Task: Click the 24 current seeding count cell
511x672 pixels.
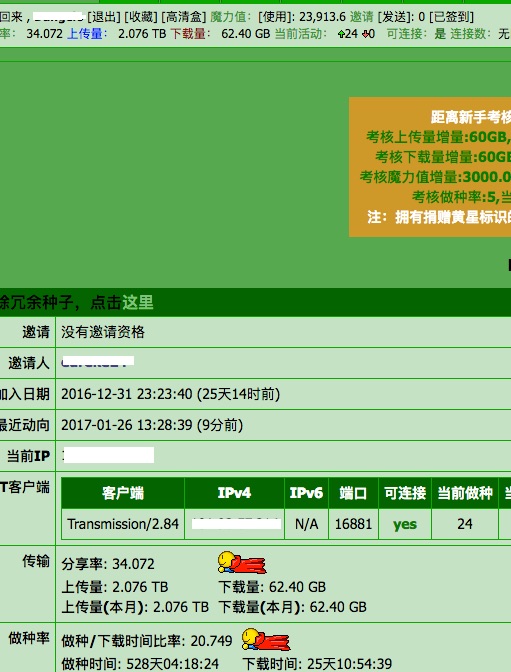Action: click(x=465, y=524)
